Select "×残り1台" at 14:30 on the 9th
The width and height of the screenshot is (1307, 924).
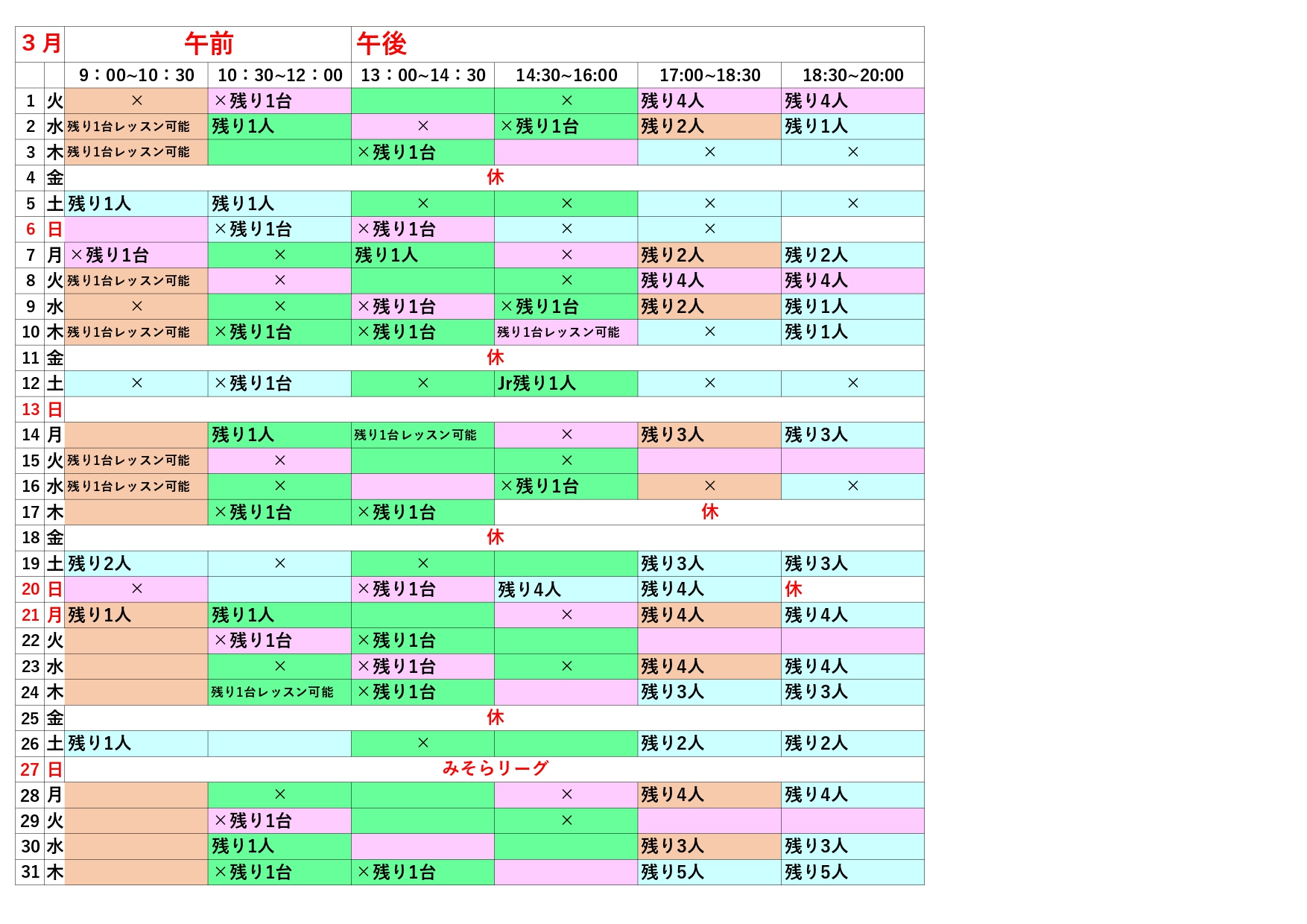coord(539,306)
